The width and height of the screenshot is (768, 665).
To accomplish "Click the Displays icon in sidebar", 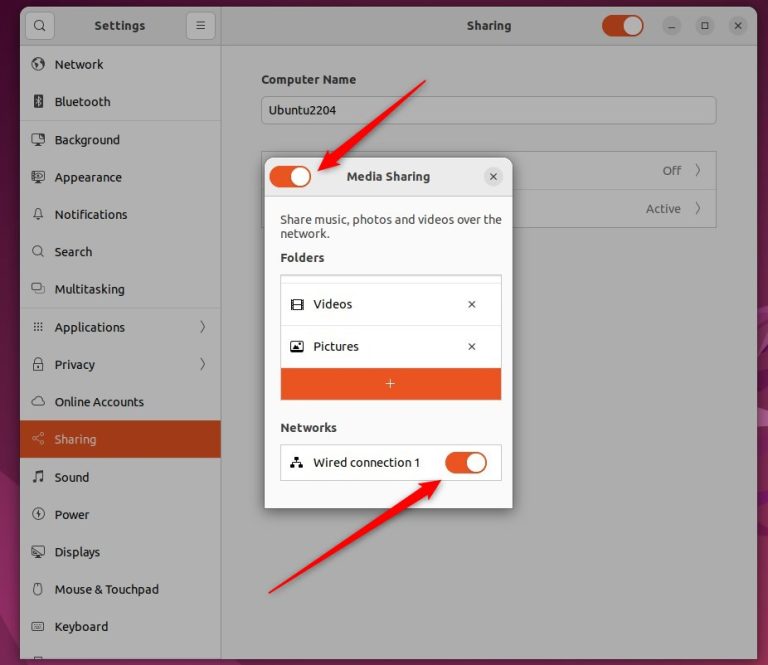I will 38,551.
